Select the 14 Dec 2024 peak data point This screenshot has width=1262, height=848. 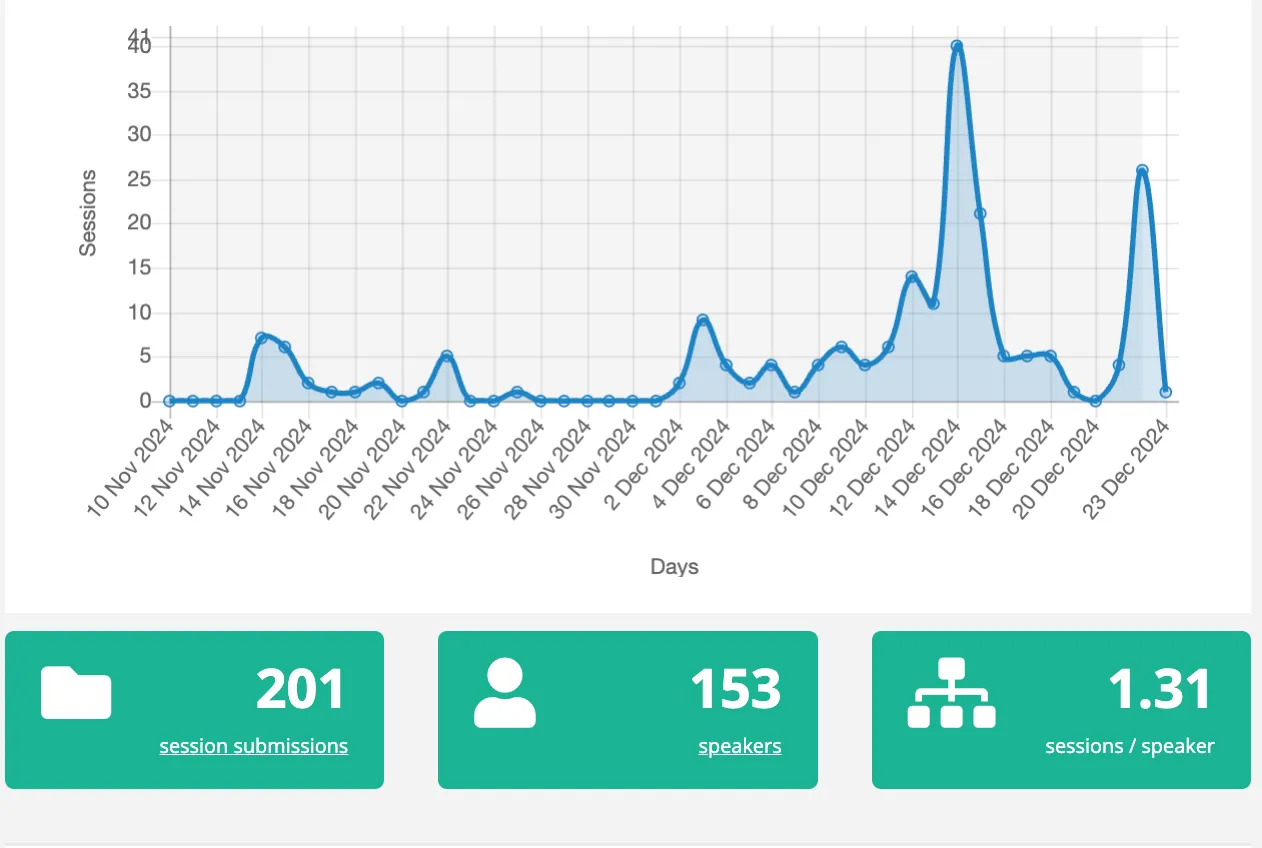(957, 46)
